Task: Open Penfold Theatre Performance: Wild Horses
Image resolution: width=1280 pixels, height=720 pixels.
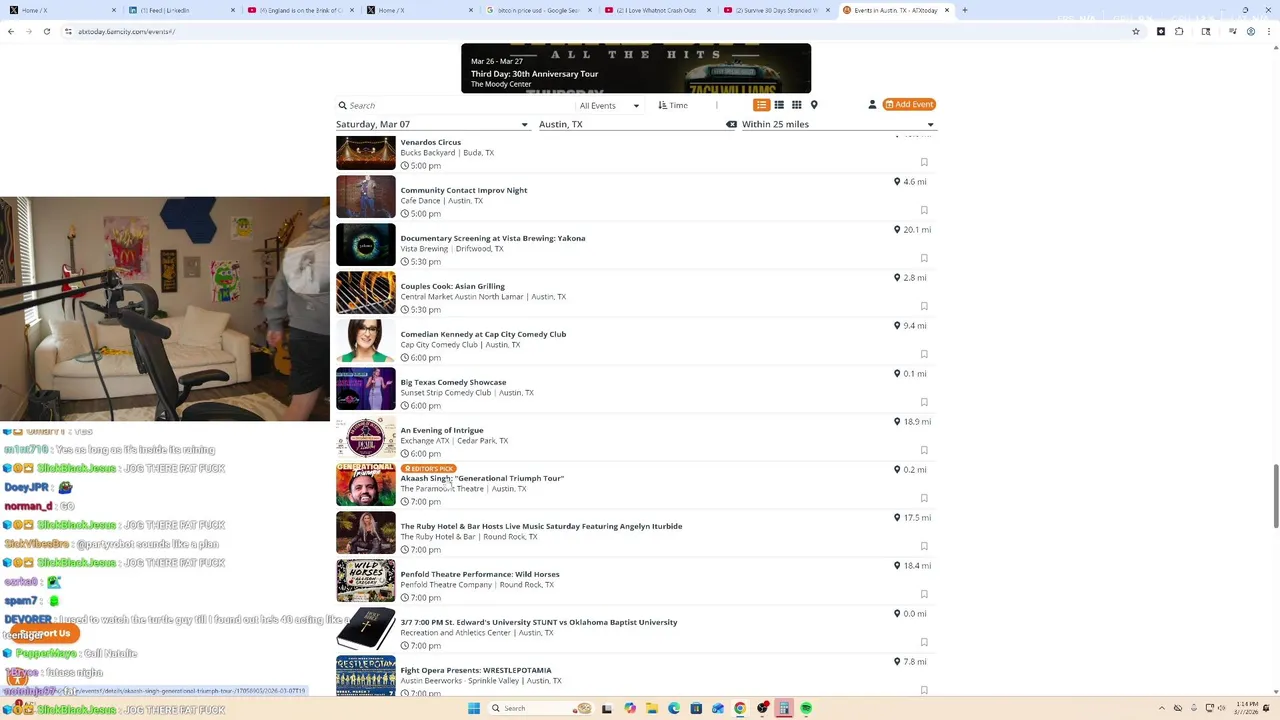Action: (x=479, y=574)
